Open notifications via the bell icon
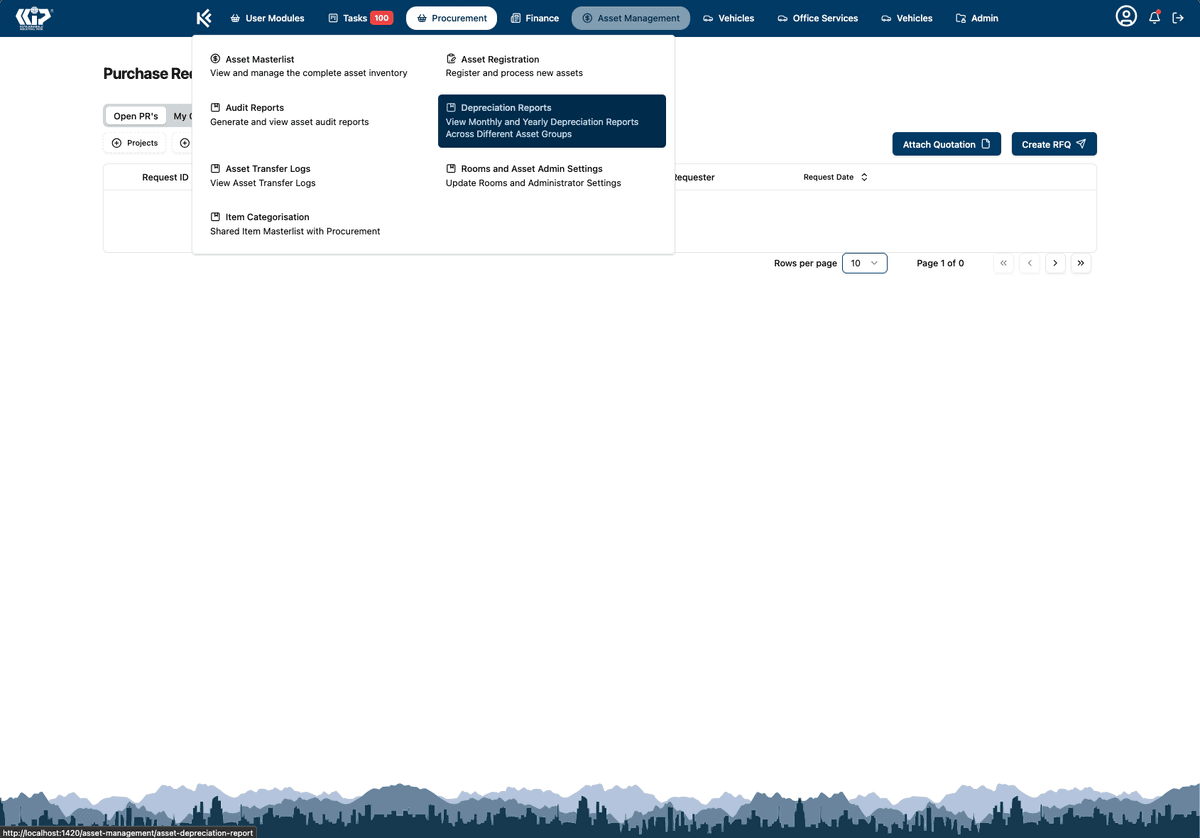Screen dimensions: 1200x838 [x=1155, y=16]
